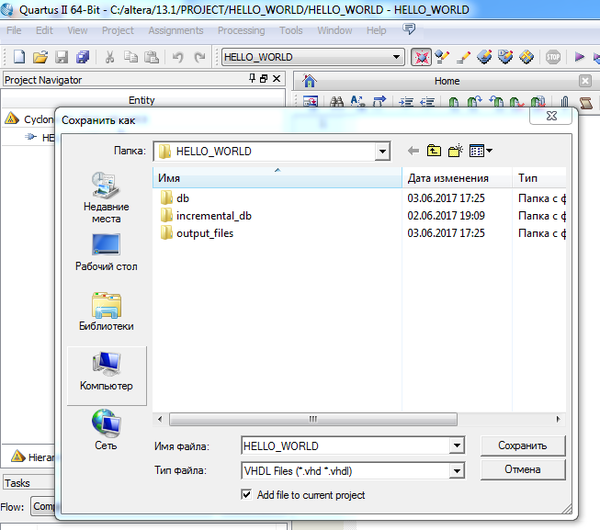Expand the file name dropdown arrow
Screen dimensions: 600x530
click(x=457, y=446)
